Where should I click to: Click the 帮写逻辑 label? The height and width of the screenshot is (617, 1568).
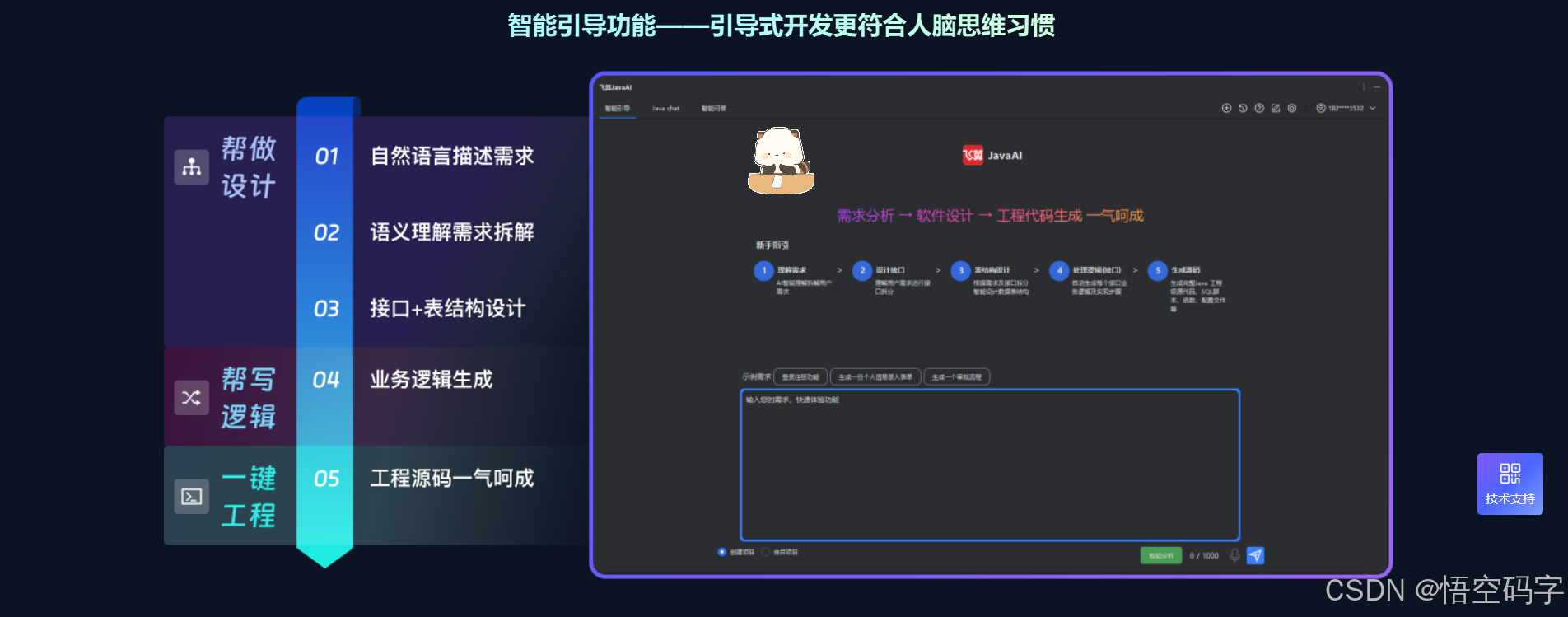pos(249,398)
